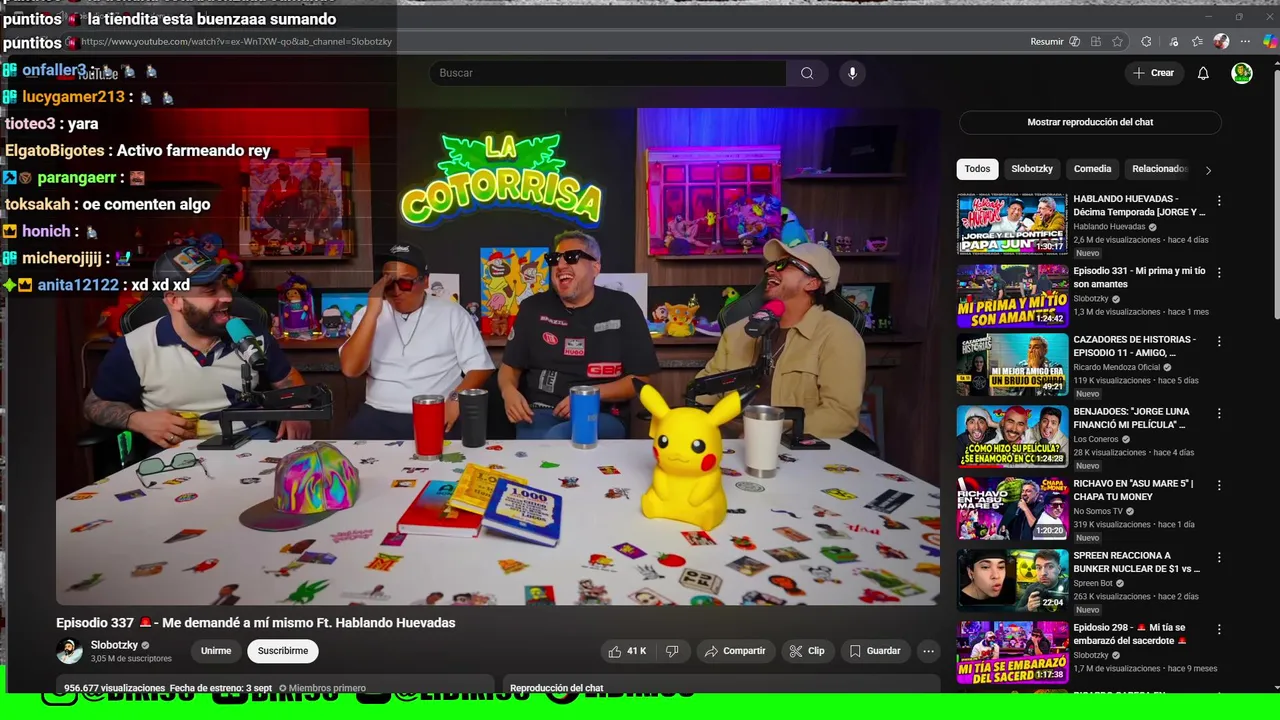The height and width of the screenshot is (720, 1280).
Task: Select the Relacionados filter chip
Action: 1160,169
